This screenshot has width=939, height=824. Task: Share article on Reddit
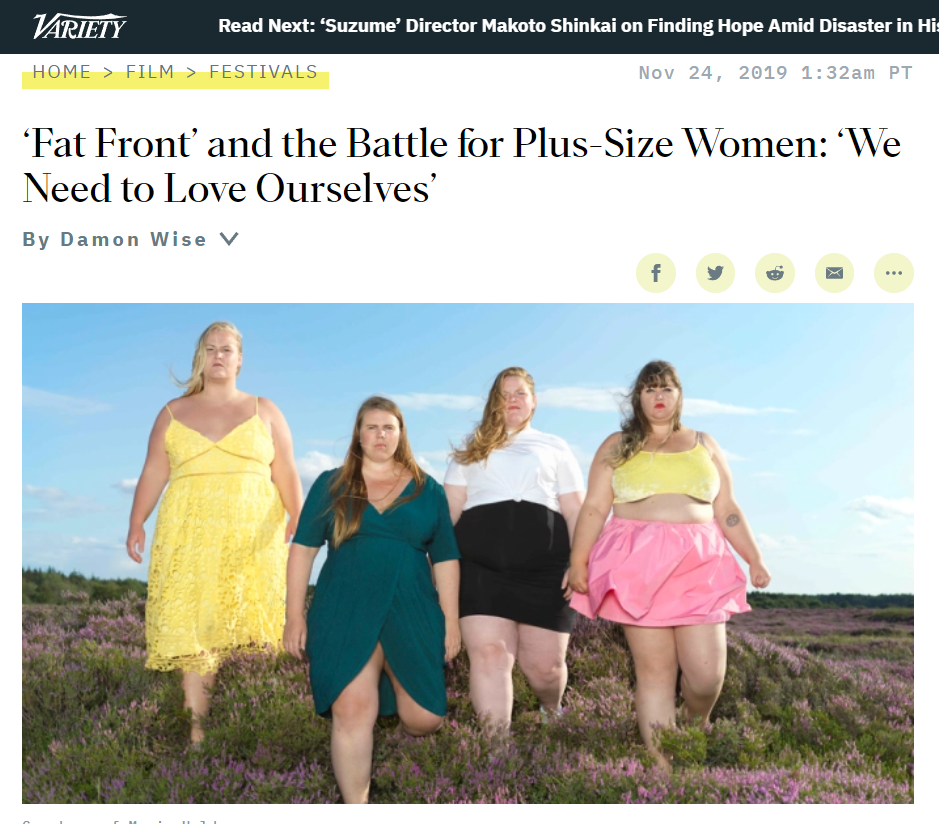(x=775, y=273)
